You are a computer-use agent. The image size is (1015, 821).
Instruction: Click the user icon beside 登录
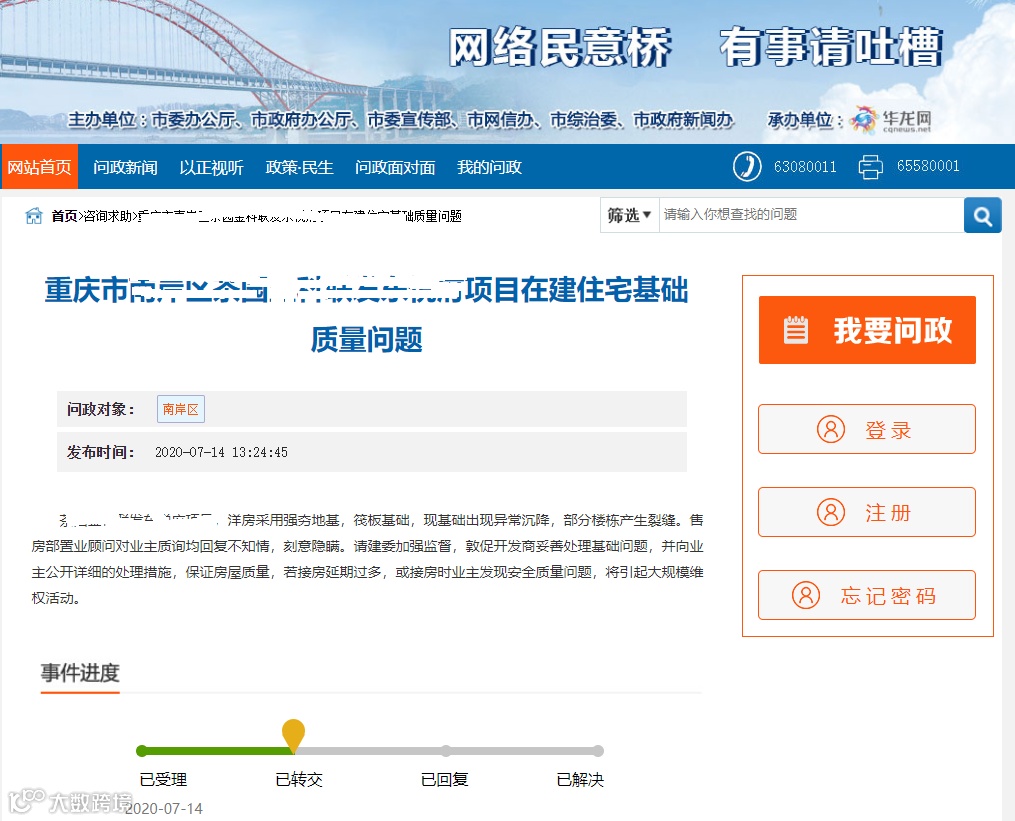[x=831, y=429]
